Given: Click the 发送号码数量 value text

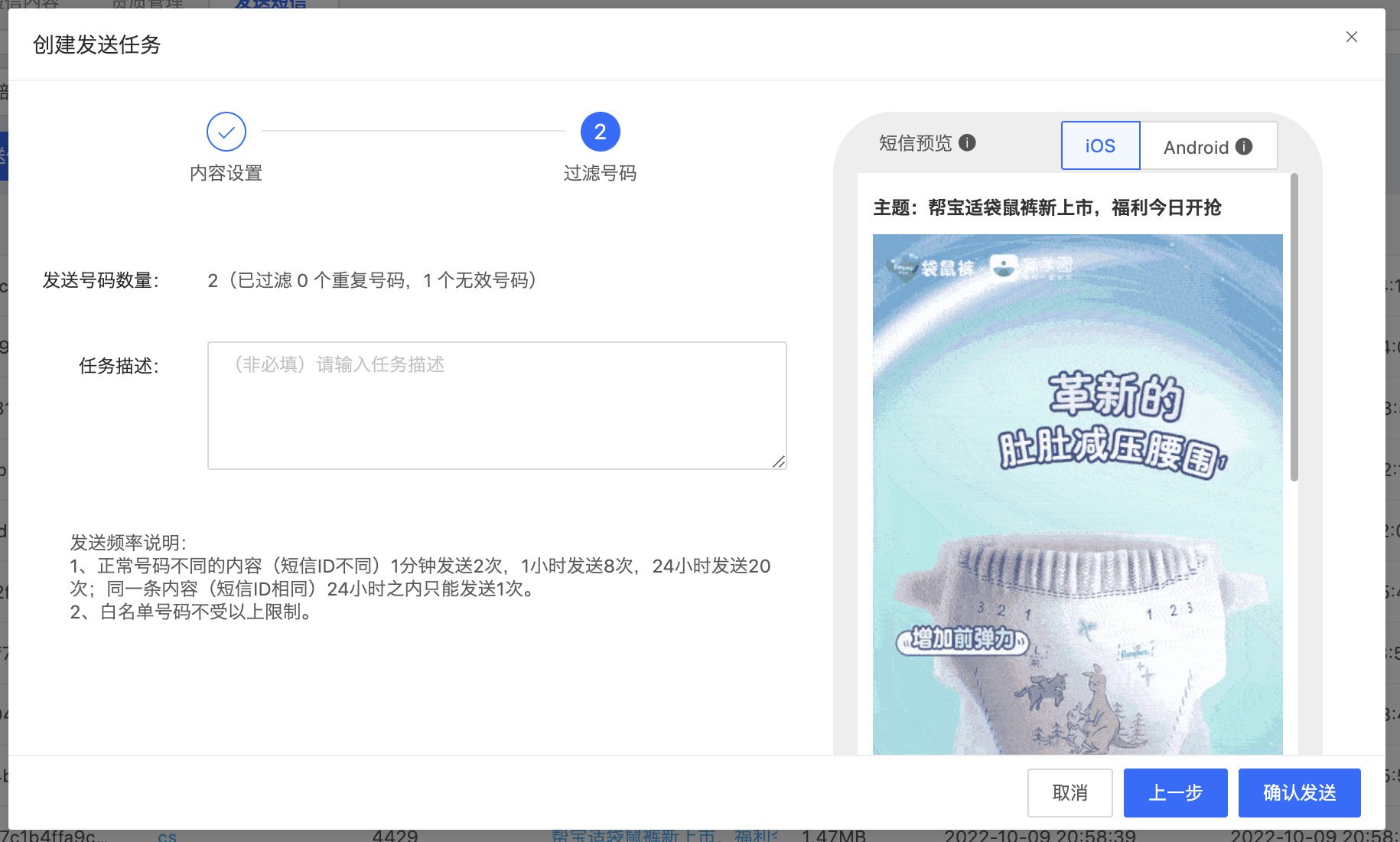Looking at the screenshot, I should point(373,281).
